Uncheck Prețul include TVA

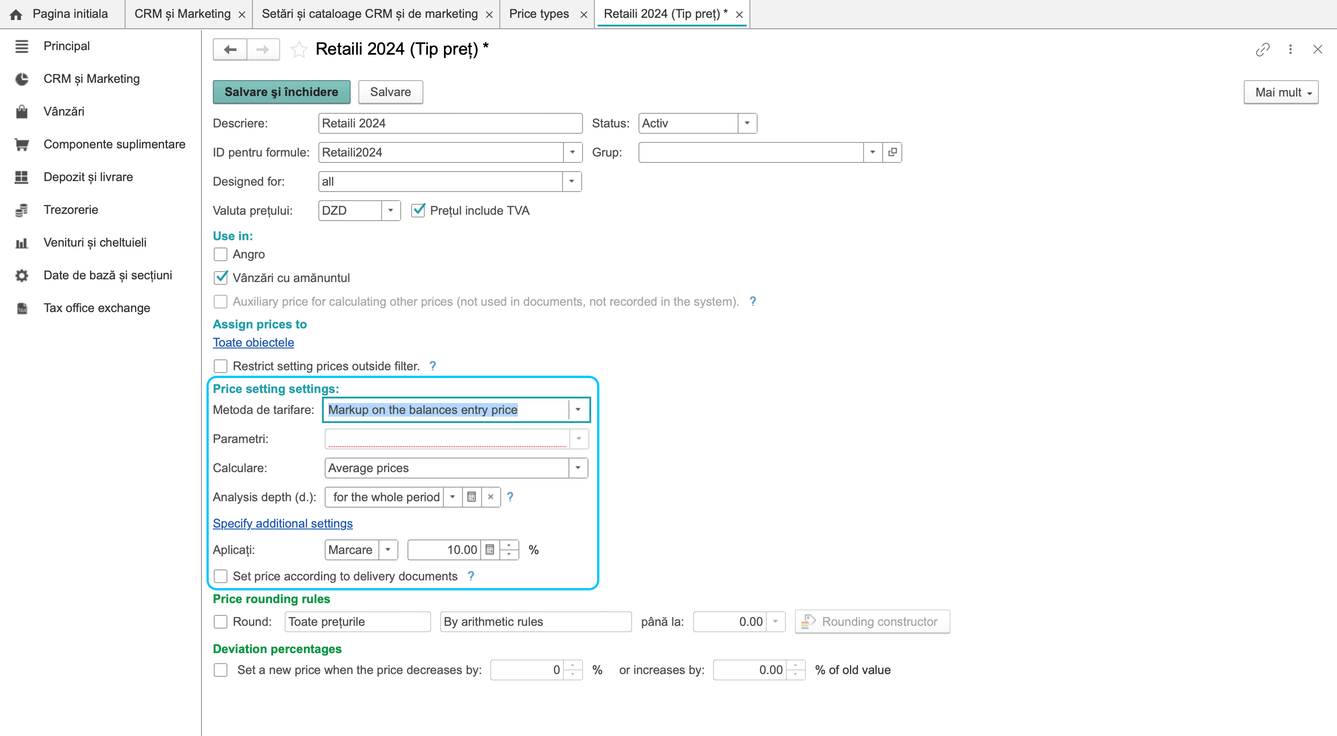[418, 210]
